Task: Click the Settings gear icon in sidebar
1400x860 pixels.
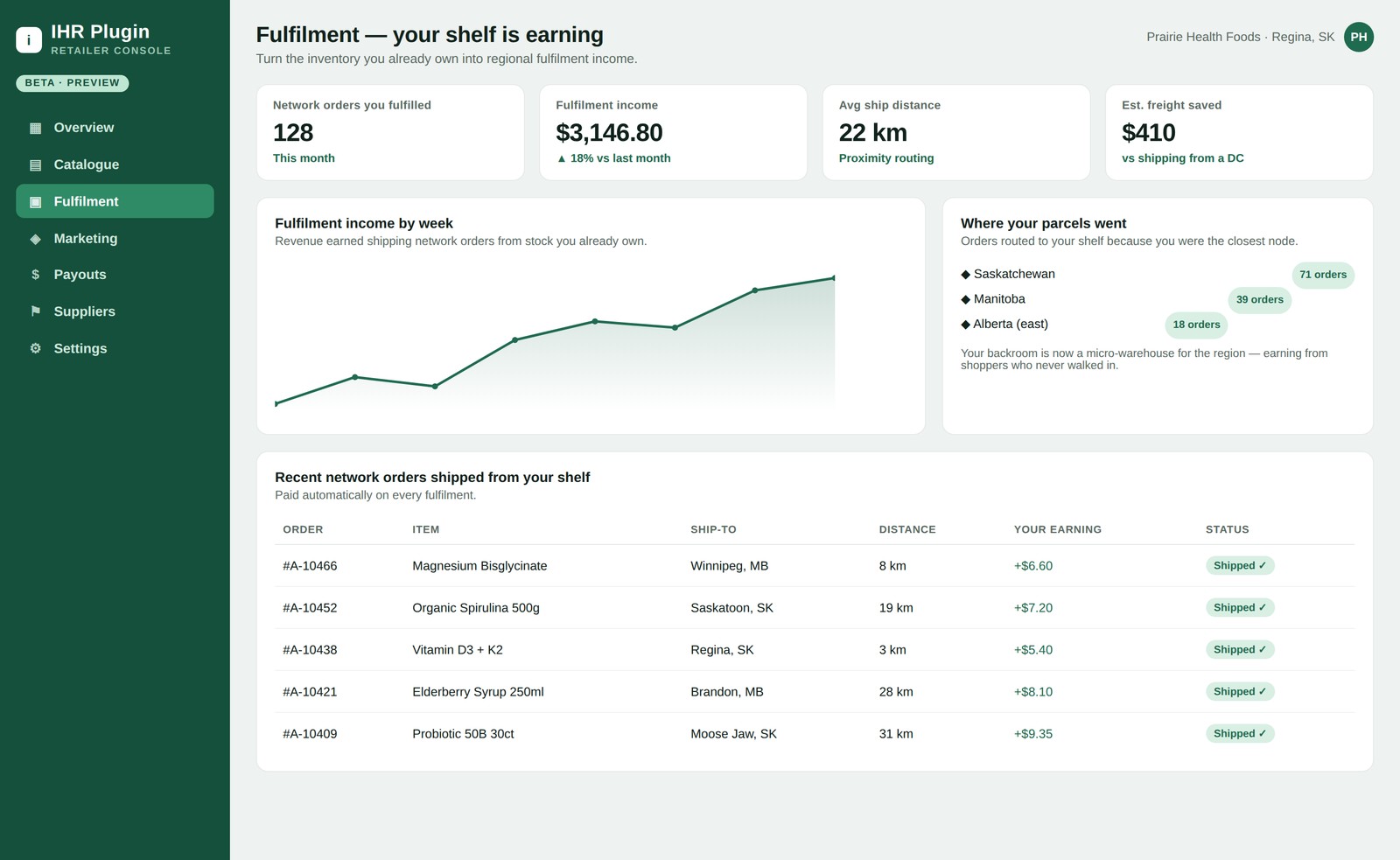Action: point(36,348)
